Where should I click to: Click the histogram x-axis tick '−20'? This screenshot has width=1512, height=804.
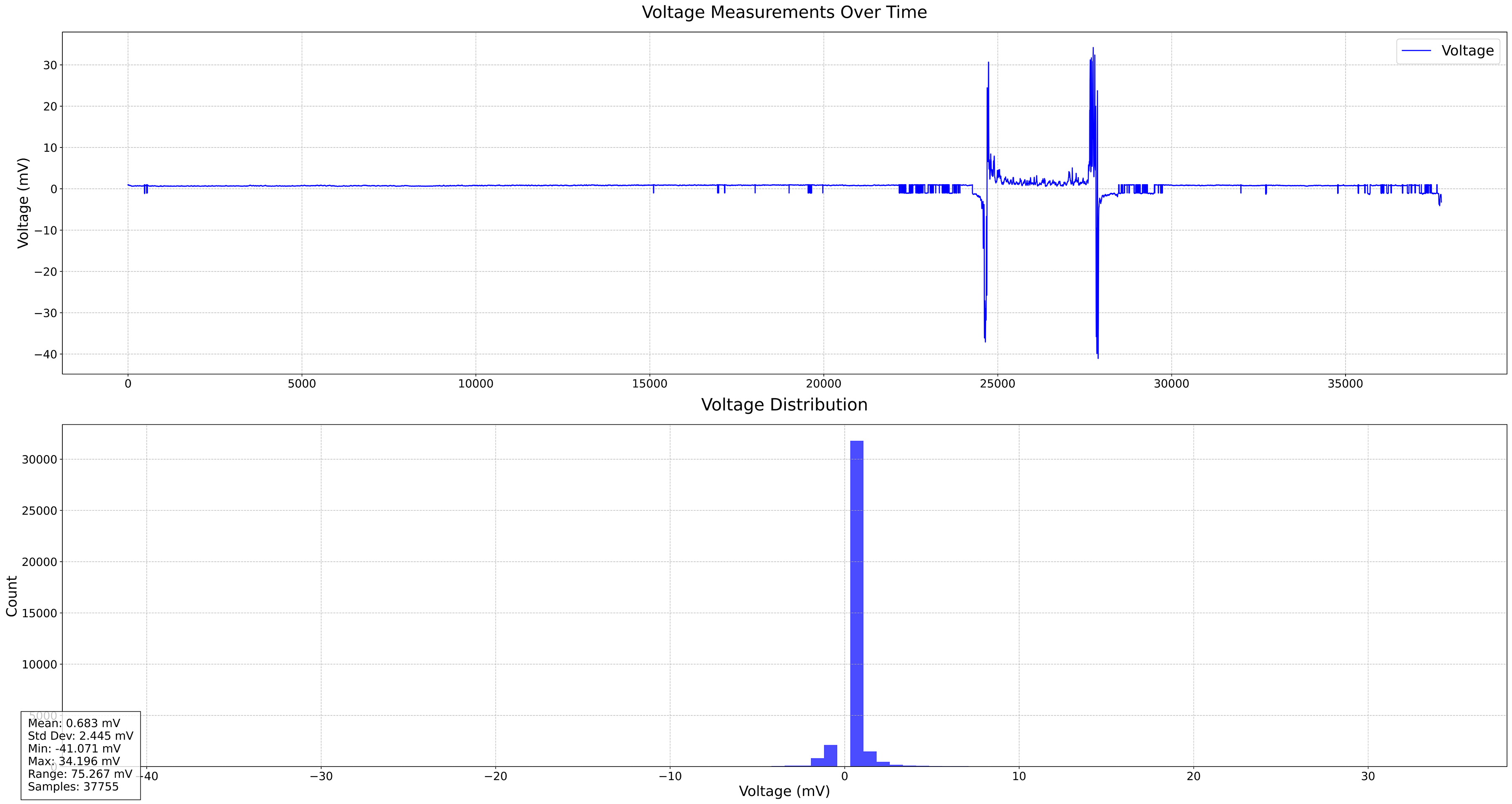[496, 777]
